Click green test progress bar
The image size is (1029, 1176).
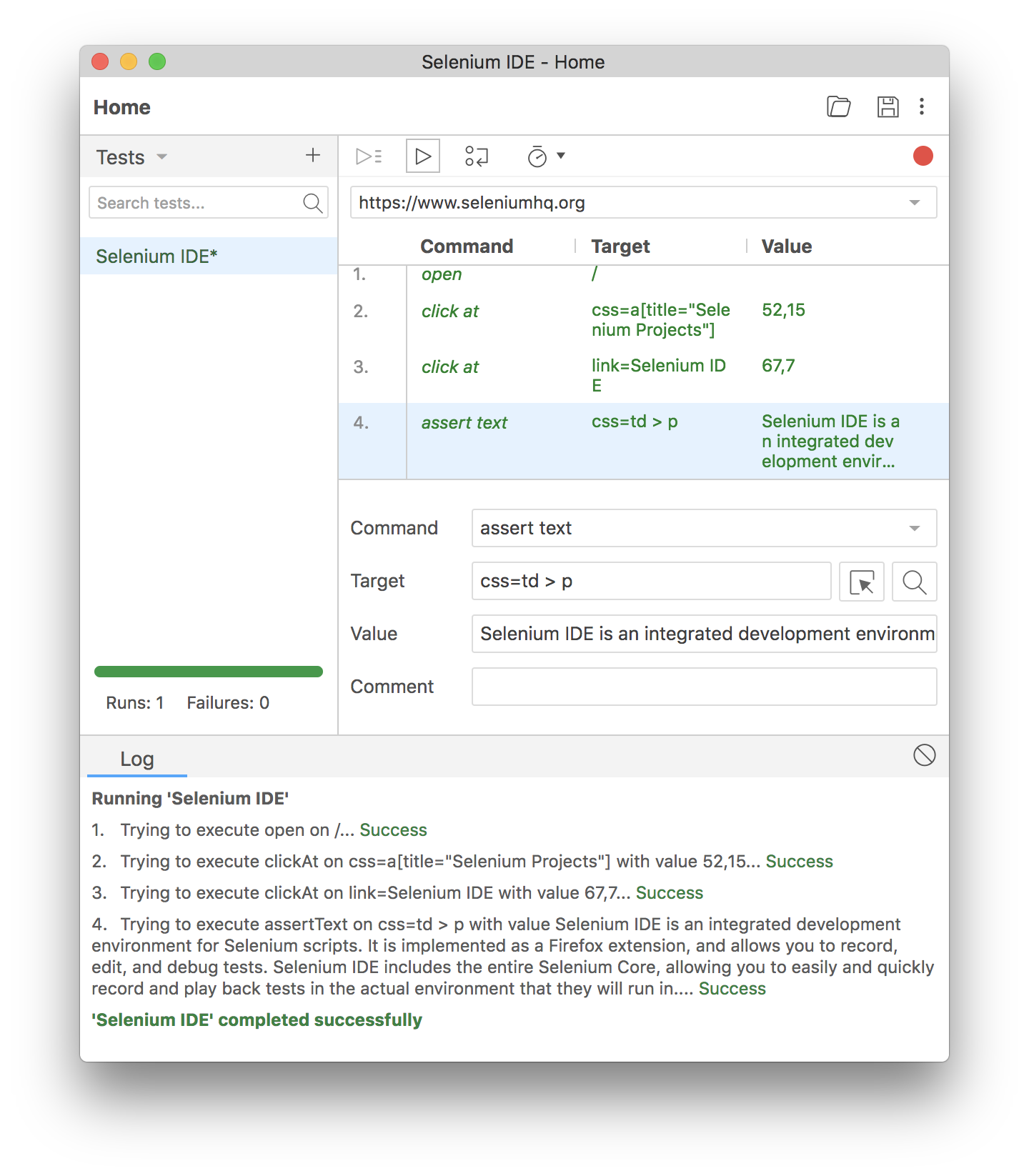(x=209, y=672)
